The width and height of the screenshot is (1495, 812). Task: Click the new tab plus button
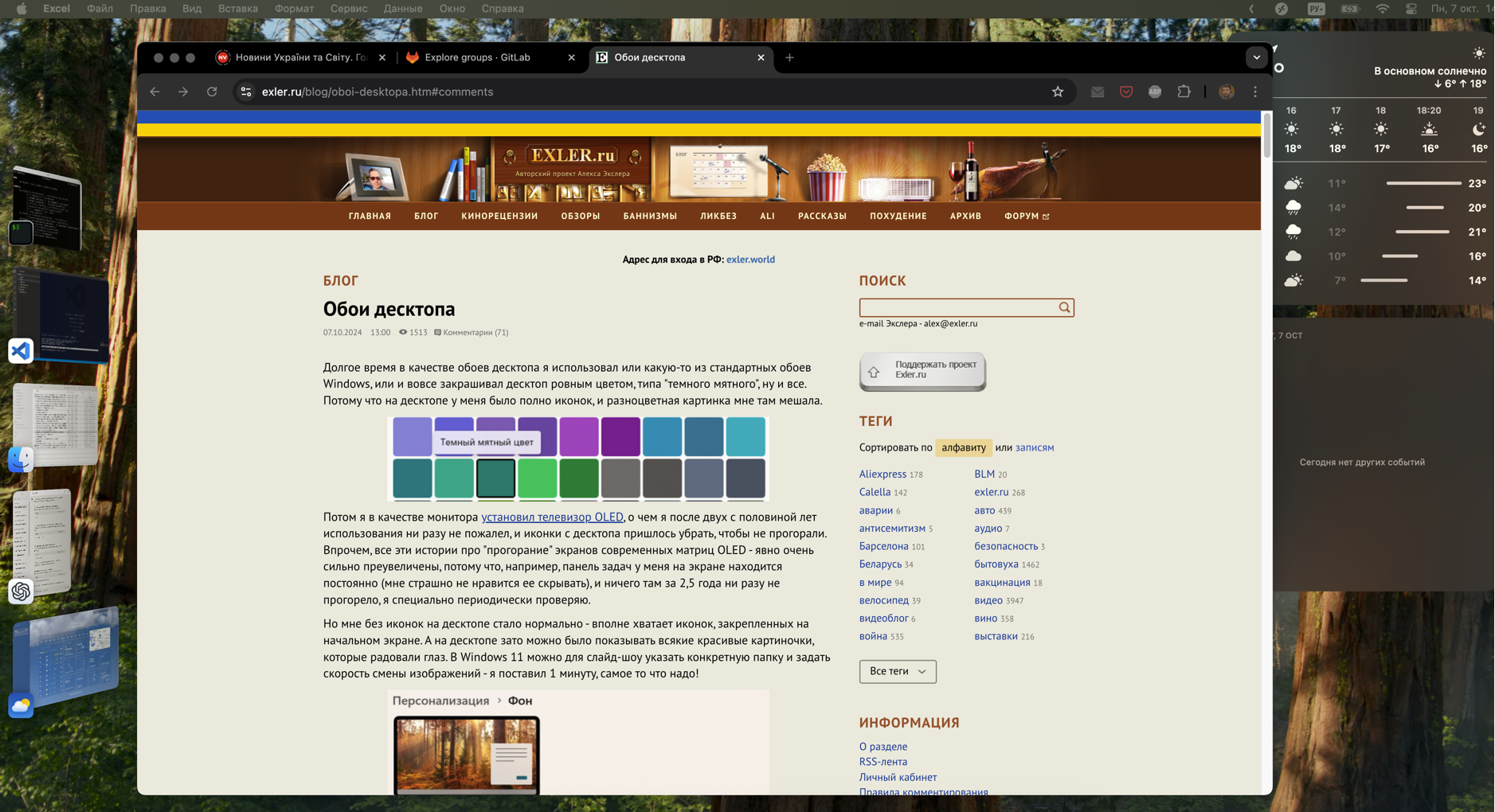point(789,57)
